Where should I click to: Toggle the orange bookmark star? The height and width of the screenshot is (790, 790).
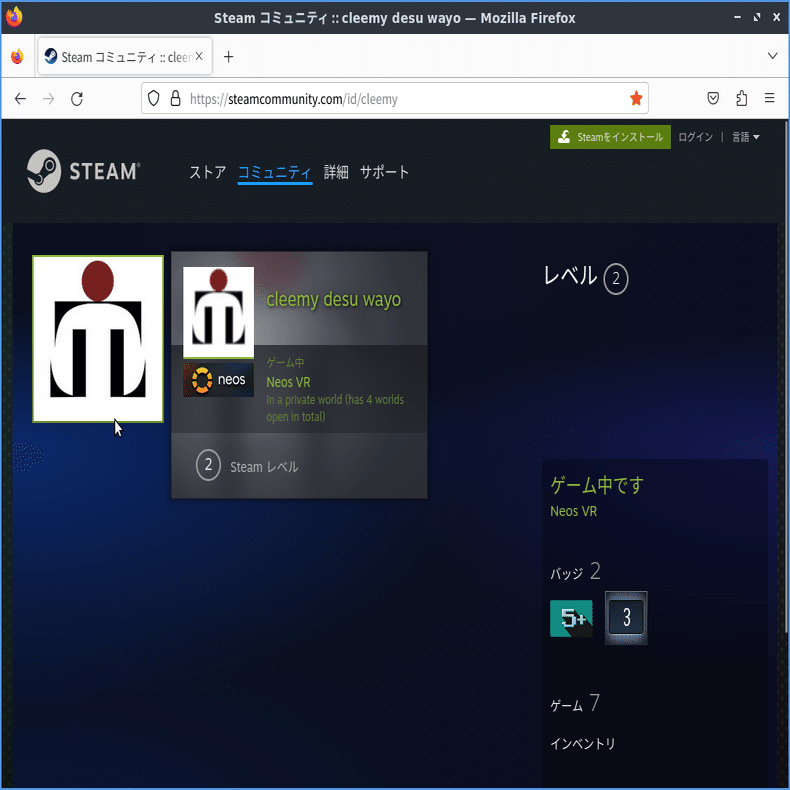coord(636,98)
